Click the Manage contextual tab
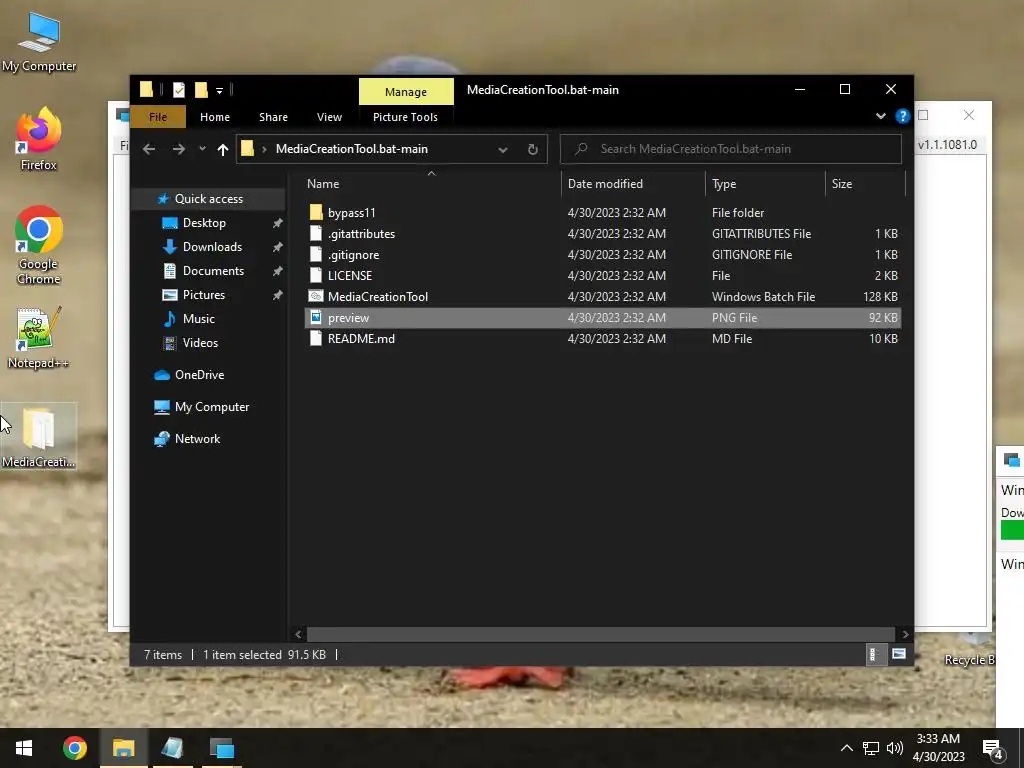 [406, 91]
